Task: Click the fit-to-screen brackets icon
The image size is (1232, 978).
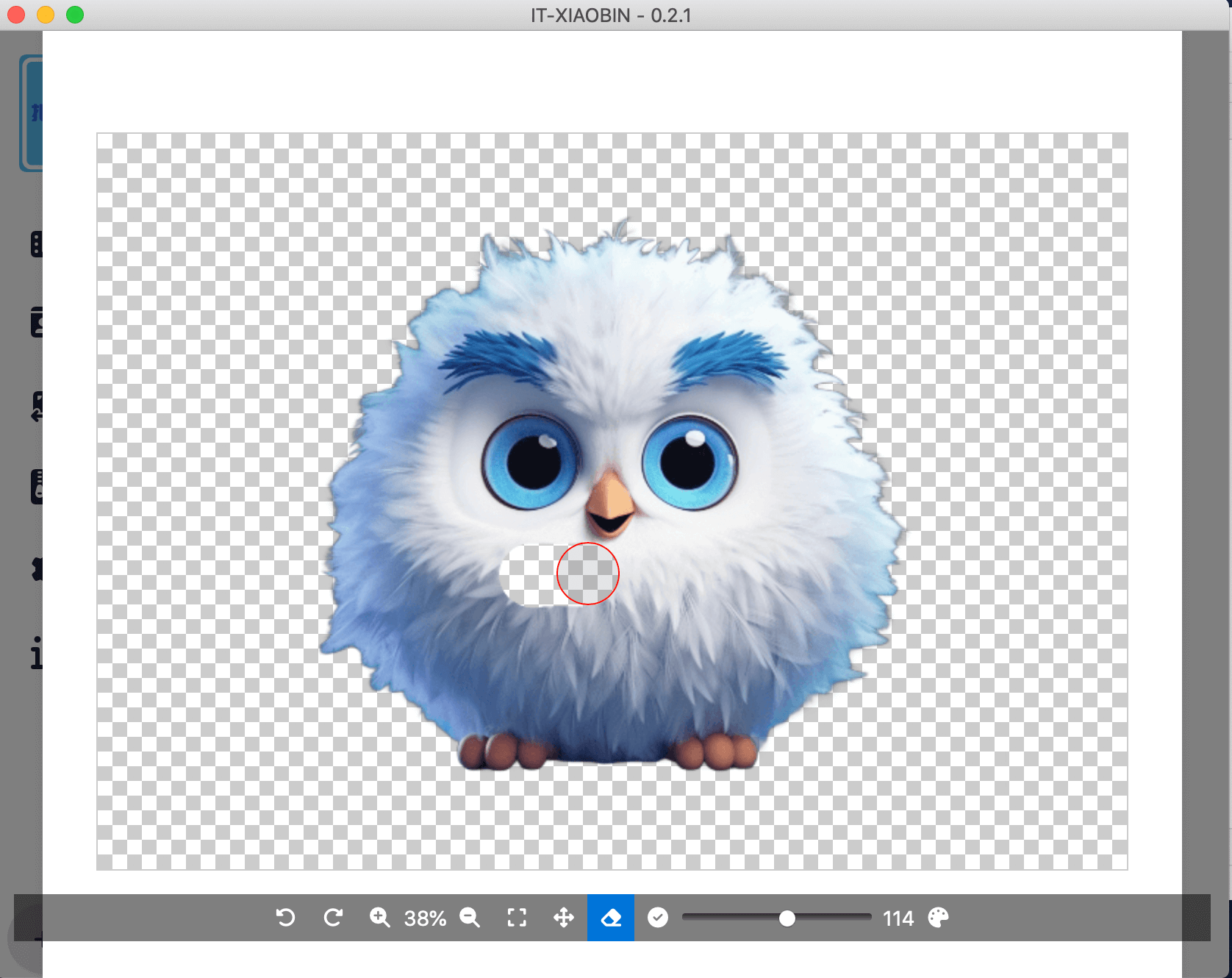Action: (x=517, y=918)
